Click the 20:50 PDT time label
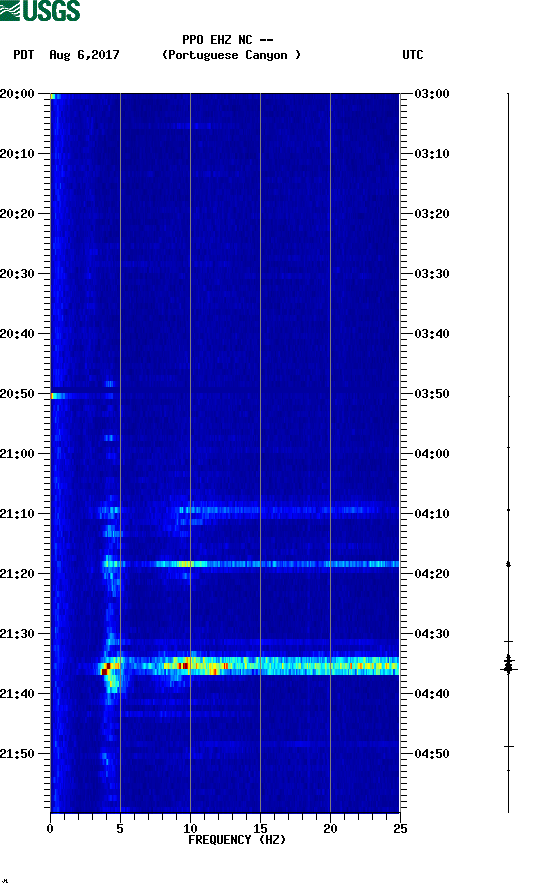Screen dimensions: 552x892 (17, 394)
